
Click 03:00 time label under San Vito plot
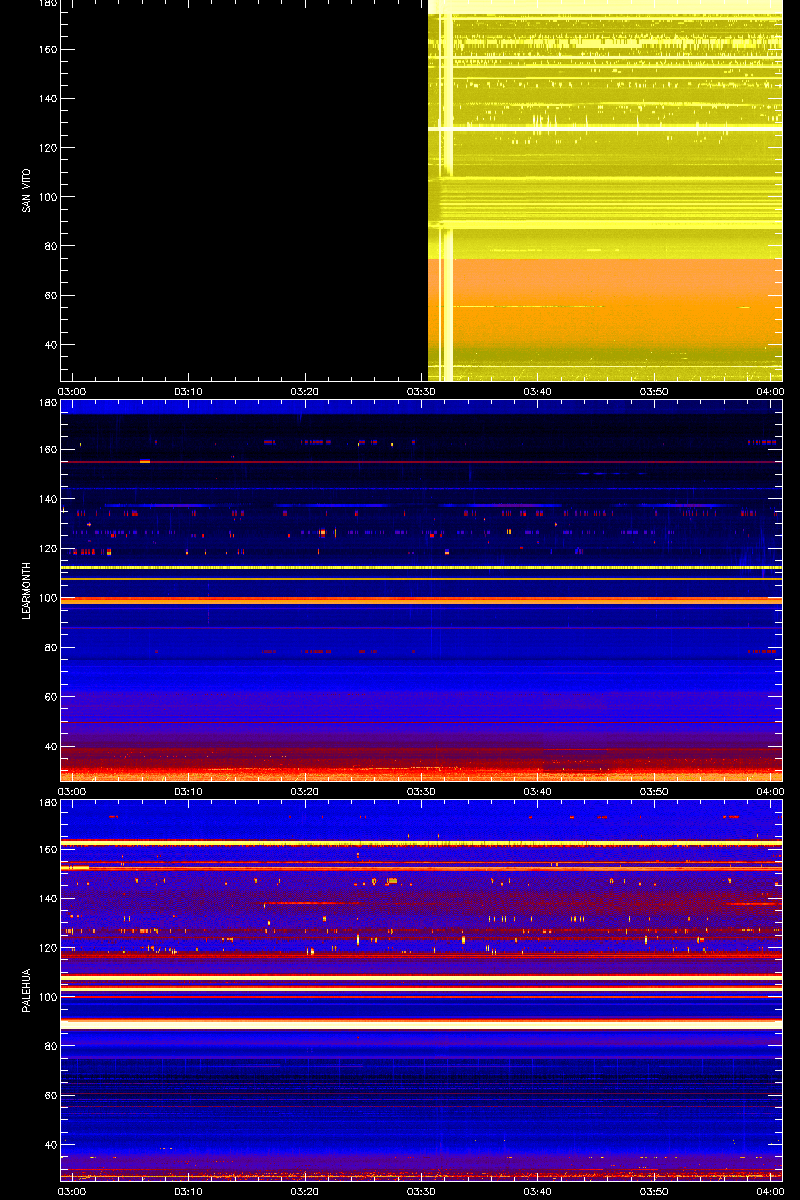[x=72, y=392]
